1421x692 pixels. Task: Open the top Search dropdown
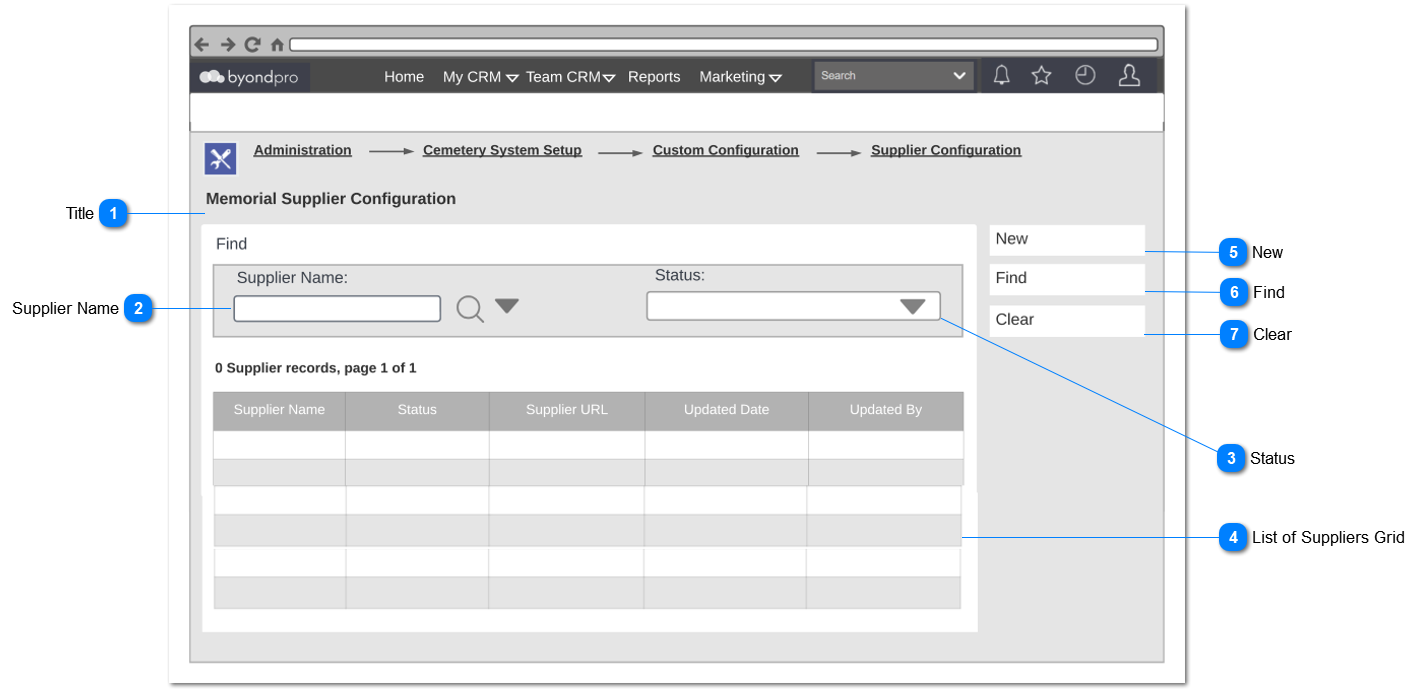click(x=894, y=76)
